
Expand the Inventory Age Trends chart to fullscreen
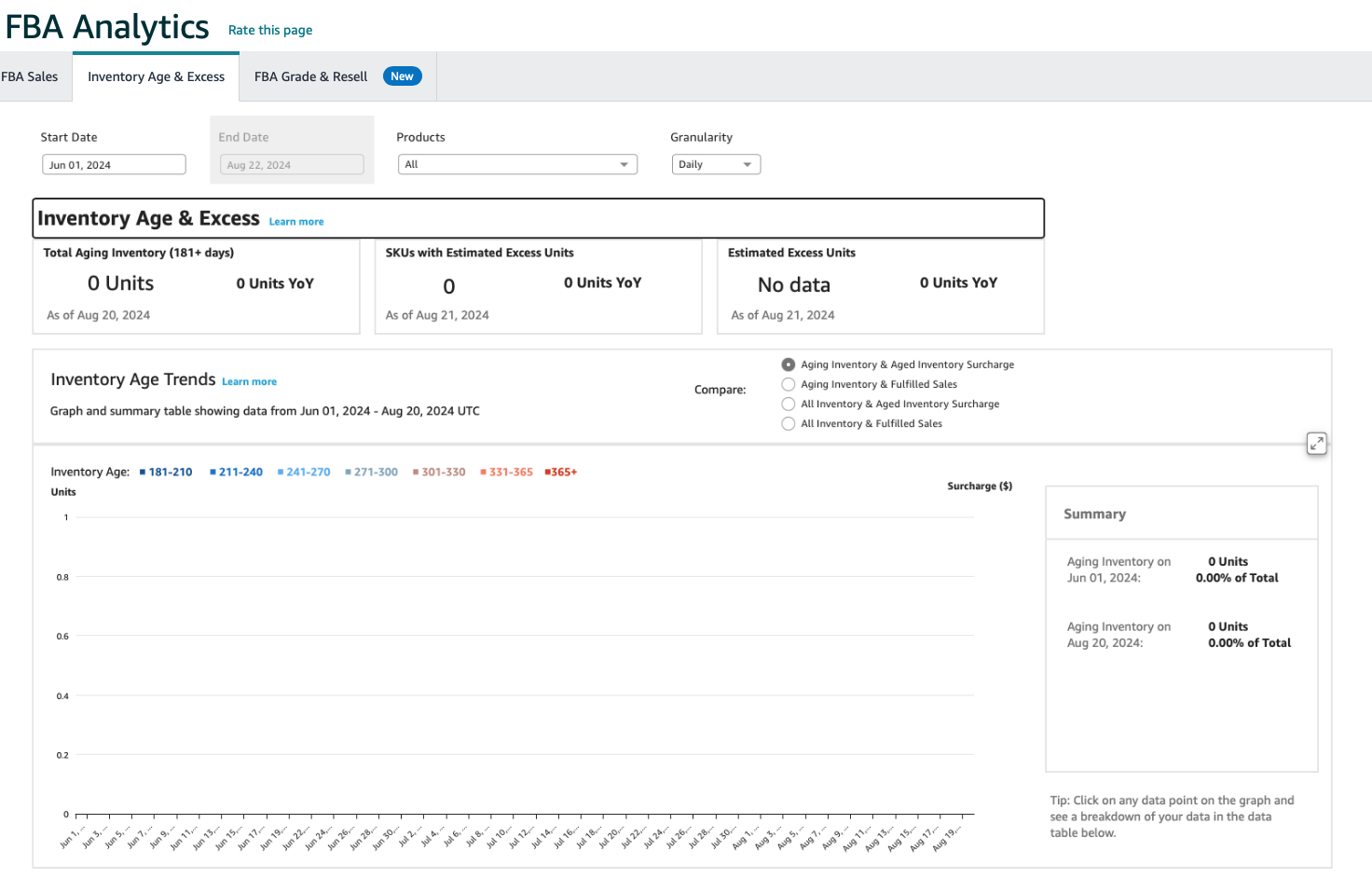(1316, 444)
